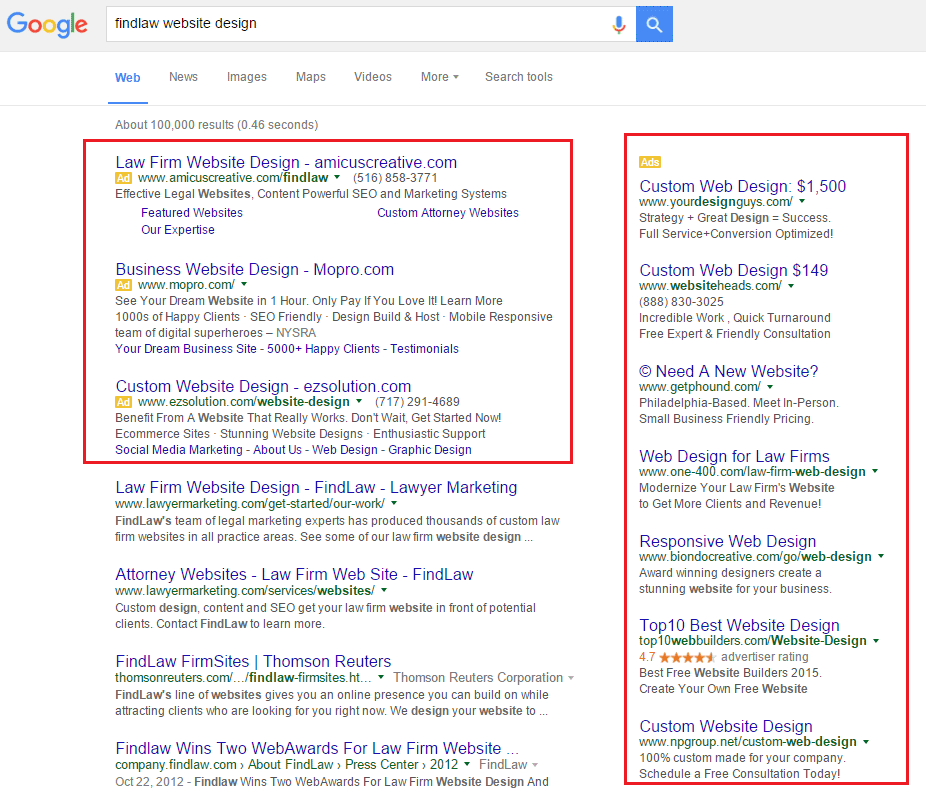Open Featured Websites sitelink
This screenshot has height=789, width=926.
click(x=191, y=213)
